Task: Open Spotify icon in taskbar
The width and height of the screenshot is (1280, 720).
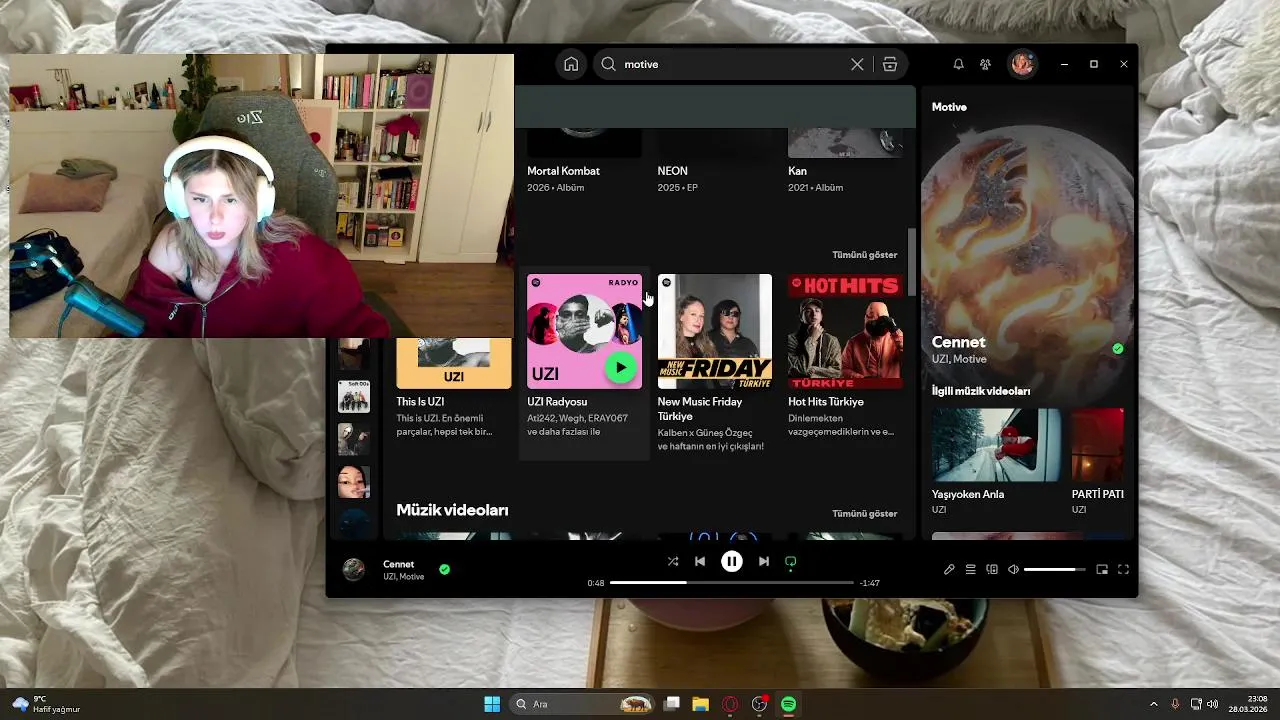Action: coord(788,704)
